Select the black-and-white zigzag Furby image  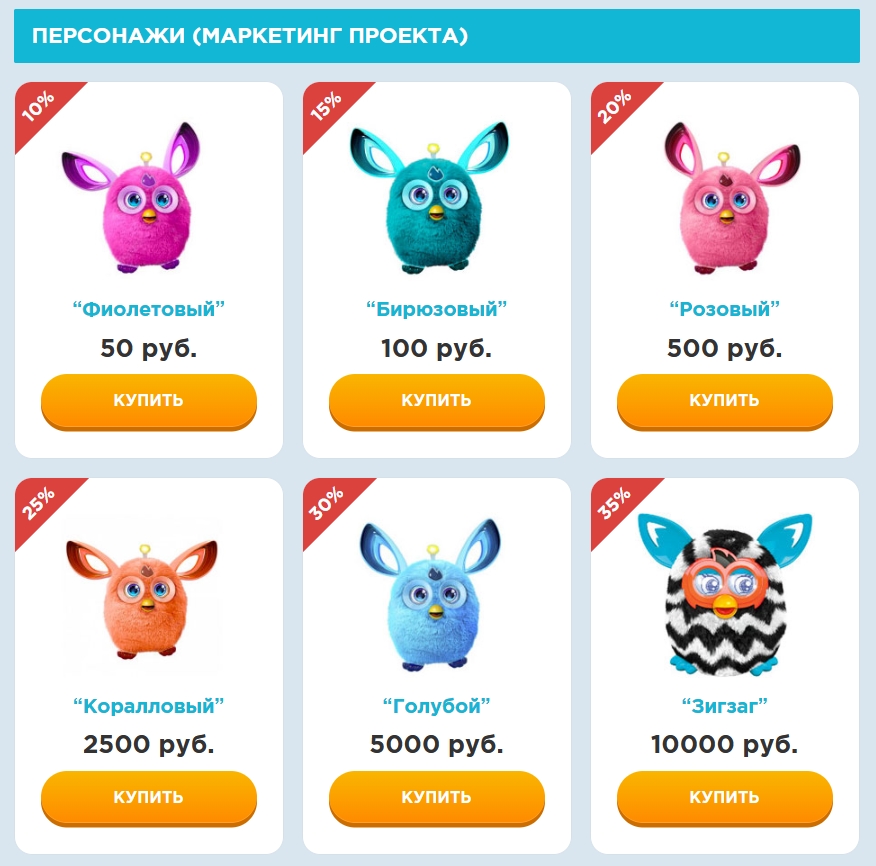[725, 594]
